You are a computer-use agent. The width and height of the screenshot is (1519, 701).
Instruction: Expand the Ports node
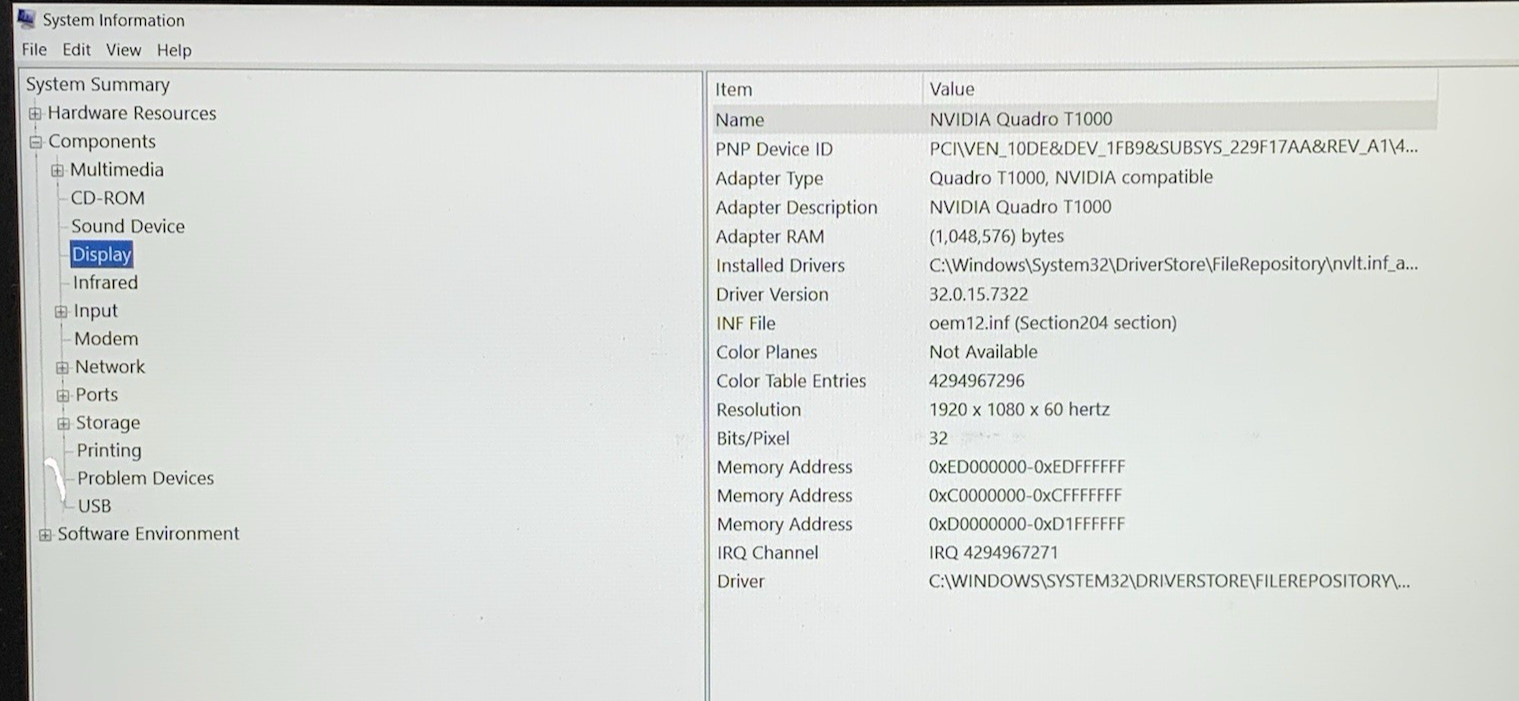coord(63,396)
